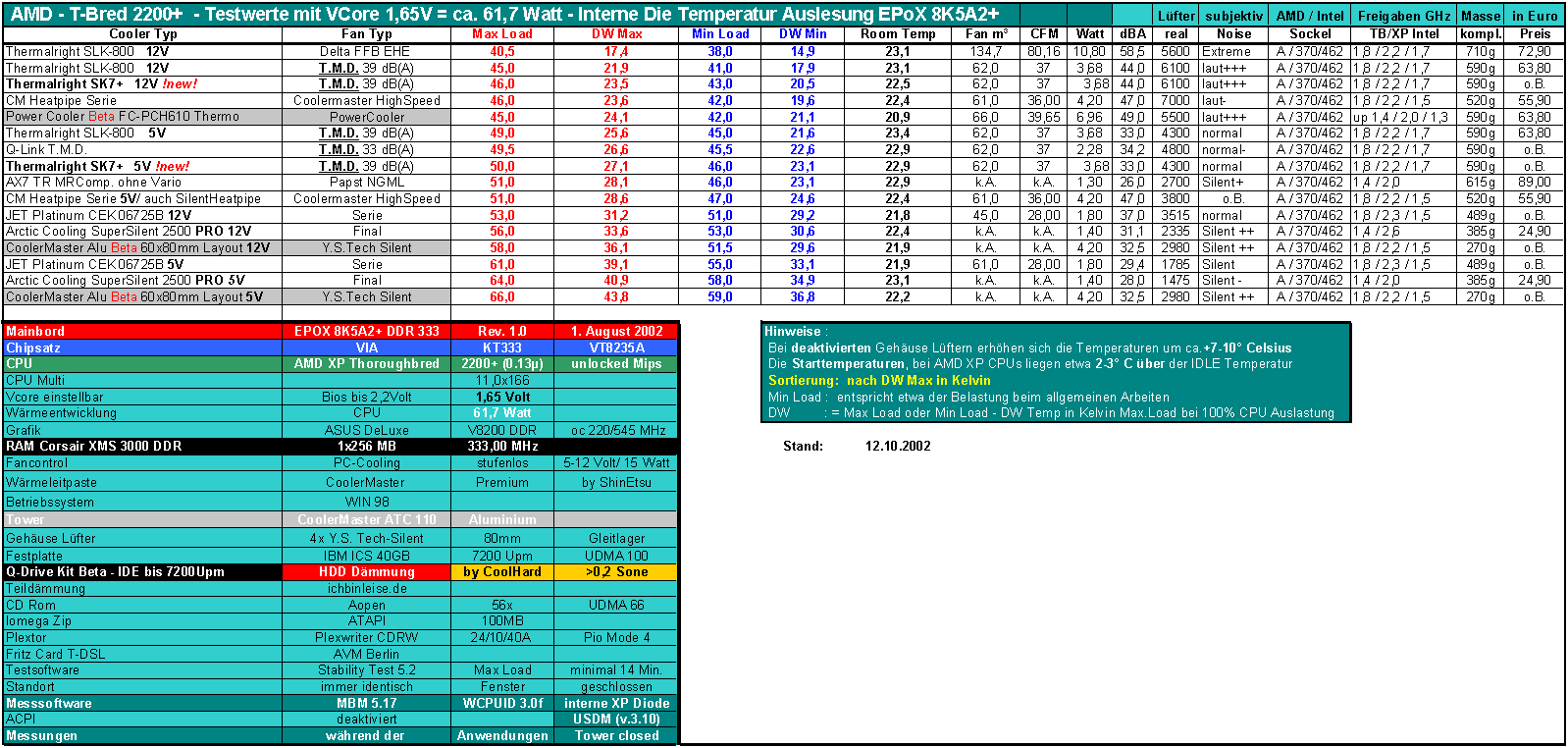Click the "by ShinEtsu" cell
The image size is (1568, 748).
pos(616,483)
